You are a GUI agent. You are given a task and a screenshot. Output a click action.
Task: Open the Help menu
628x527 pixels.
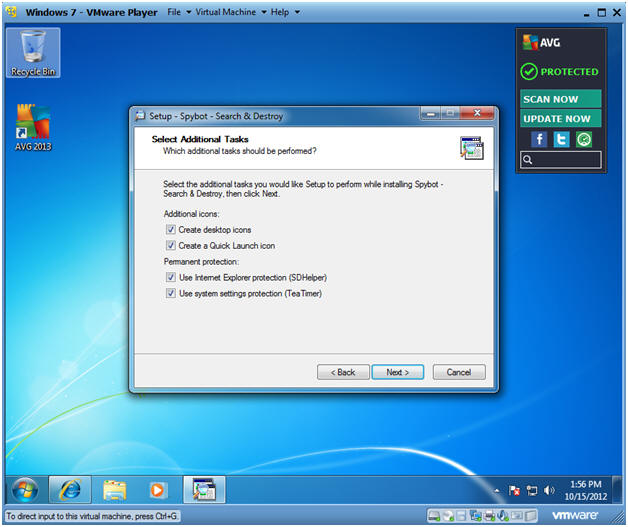(280, 12)
